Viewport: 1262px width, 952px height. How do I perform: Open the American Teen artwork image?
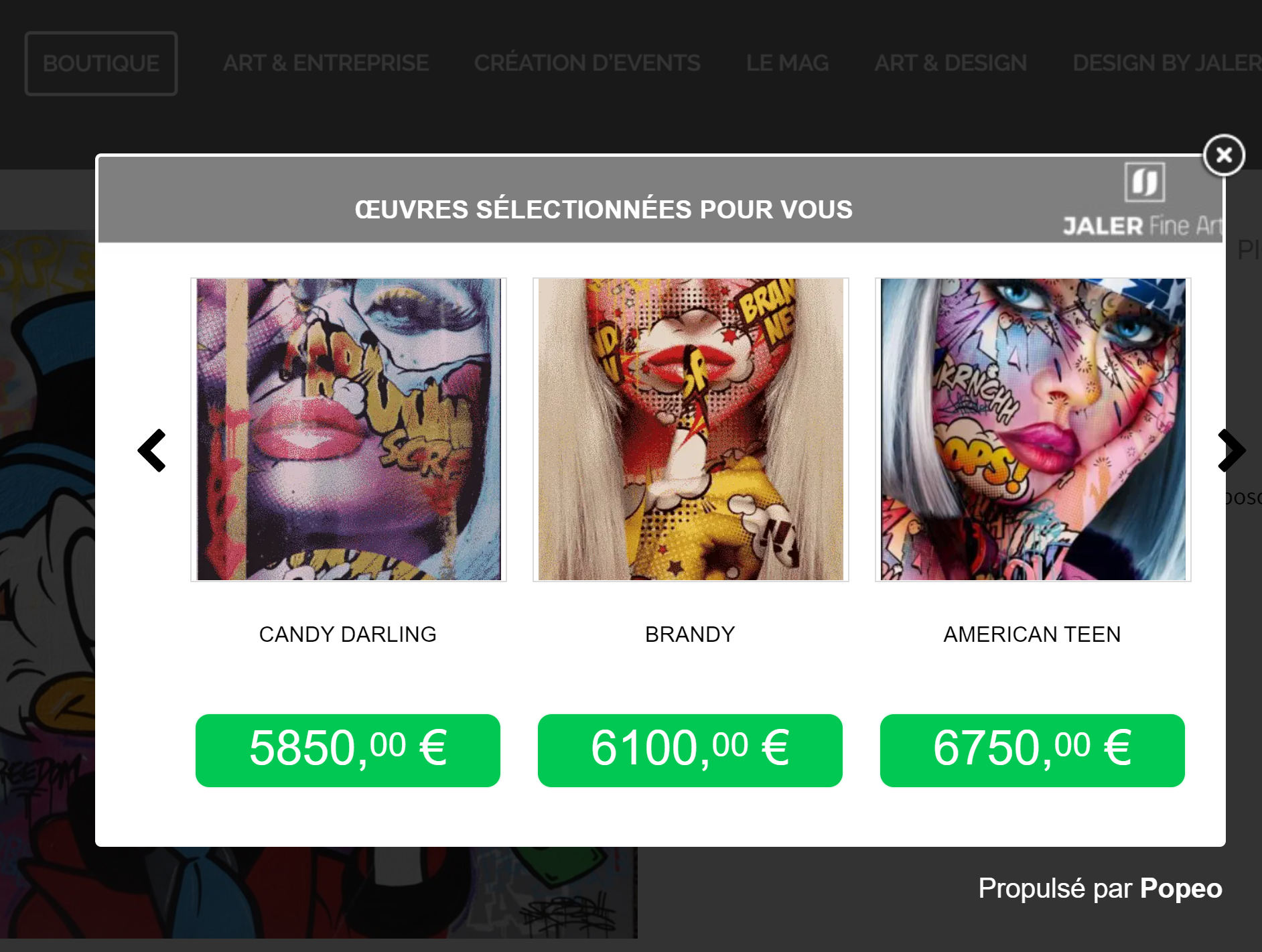1033,429
